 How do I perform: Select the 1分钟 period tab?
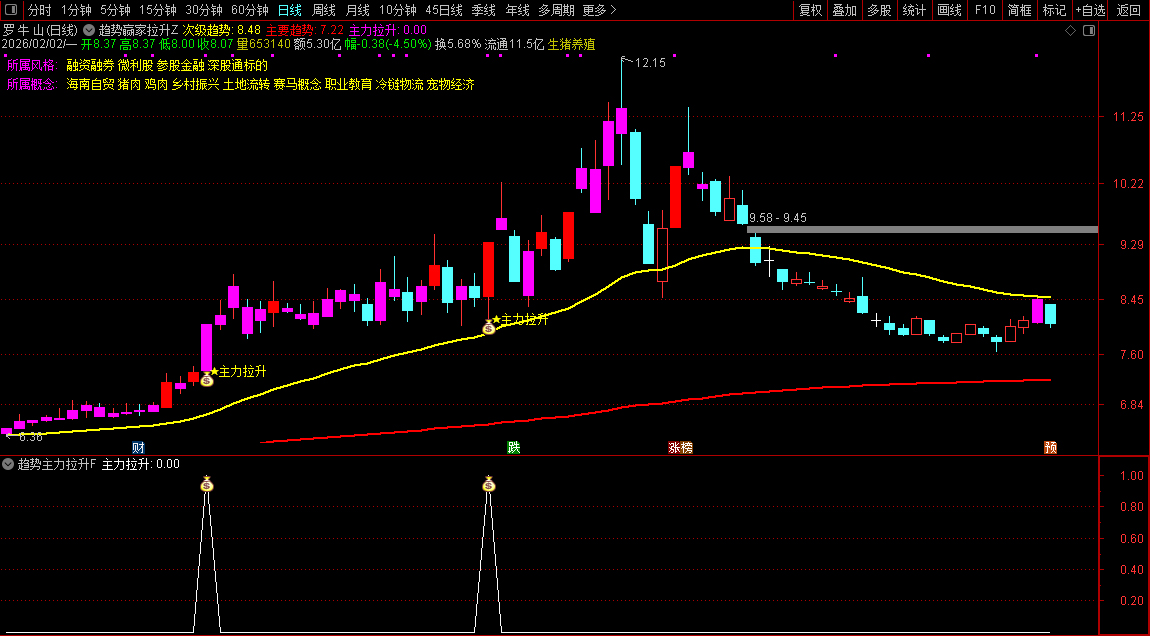76,10
